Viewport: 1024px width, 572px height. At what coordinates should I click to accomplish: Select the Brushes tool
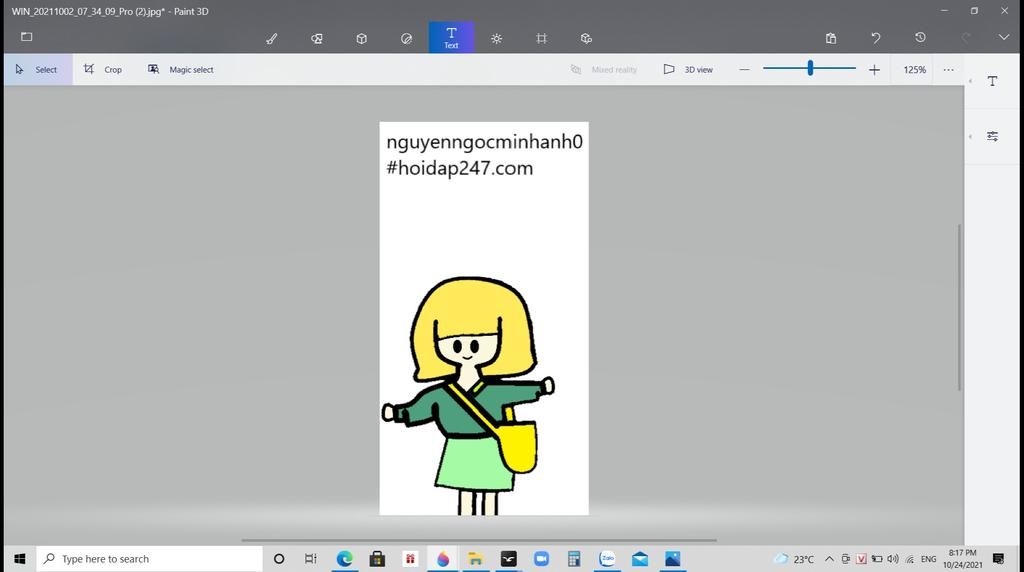pos(272,39)
